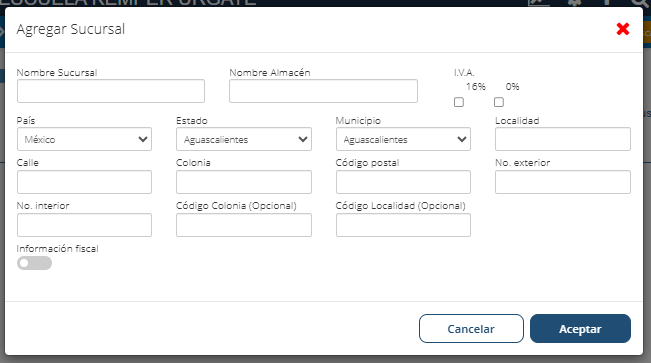This screenshot has width=651, height=363.
Task: Open the País dropdown showing México
Action: point(84,139)
